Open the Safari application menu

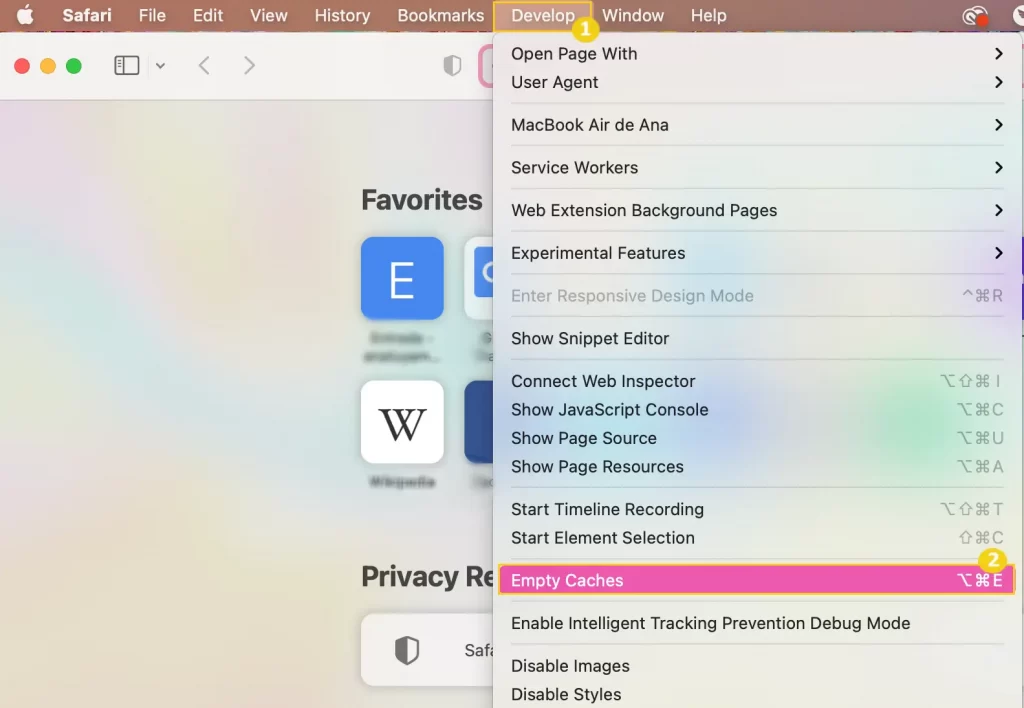pyautogui.click(x=87, y=15)
